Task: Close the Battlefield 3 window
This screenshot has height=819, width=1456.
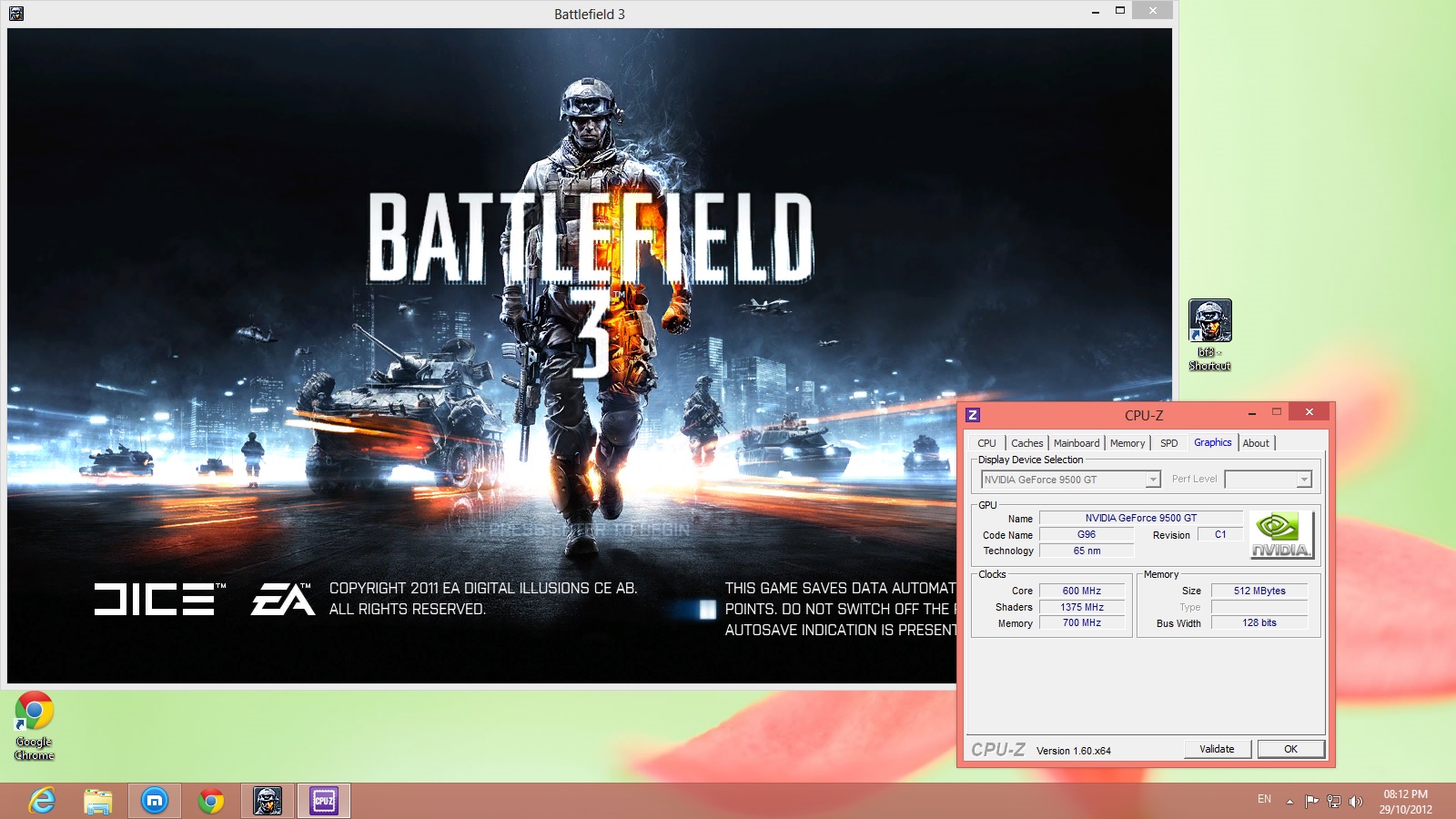Action: [1153, 11]
